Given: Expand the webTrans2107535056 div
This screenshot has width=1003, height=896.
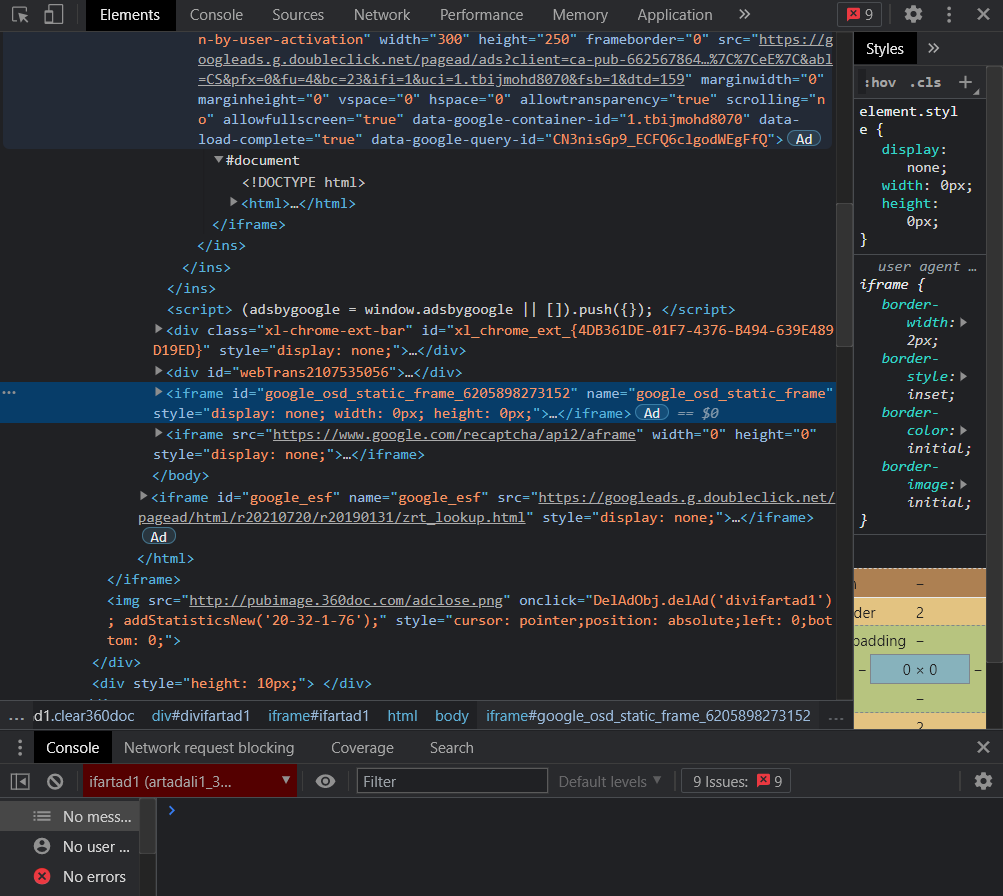Looking at the screenshot, I should [159, 370].
